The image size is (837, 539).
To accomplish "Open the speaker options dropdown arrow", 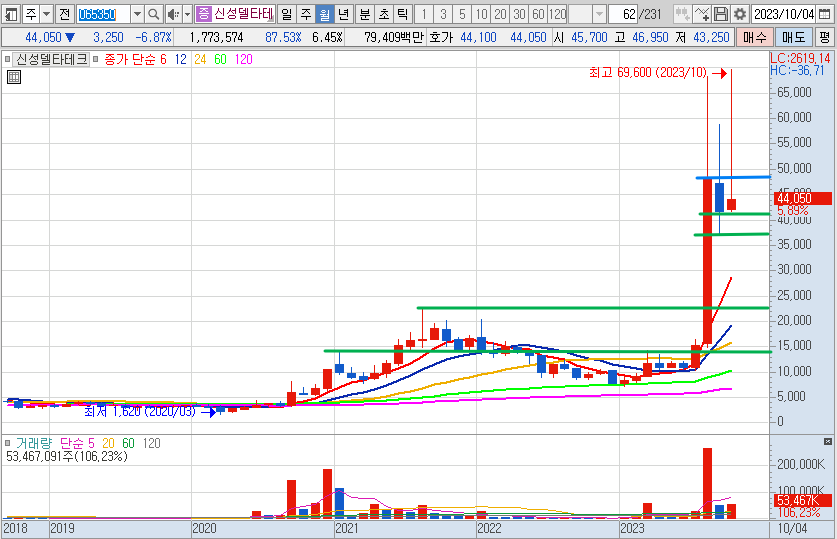I will [x=187, y=14].
